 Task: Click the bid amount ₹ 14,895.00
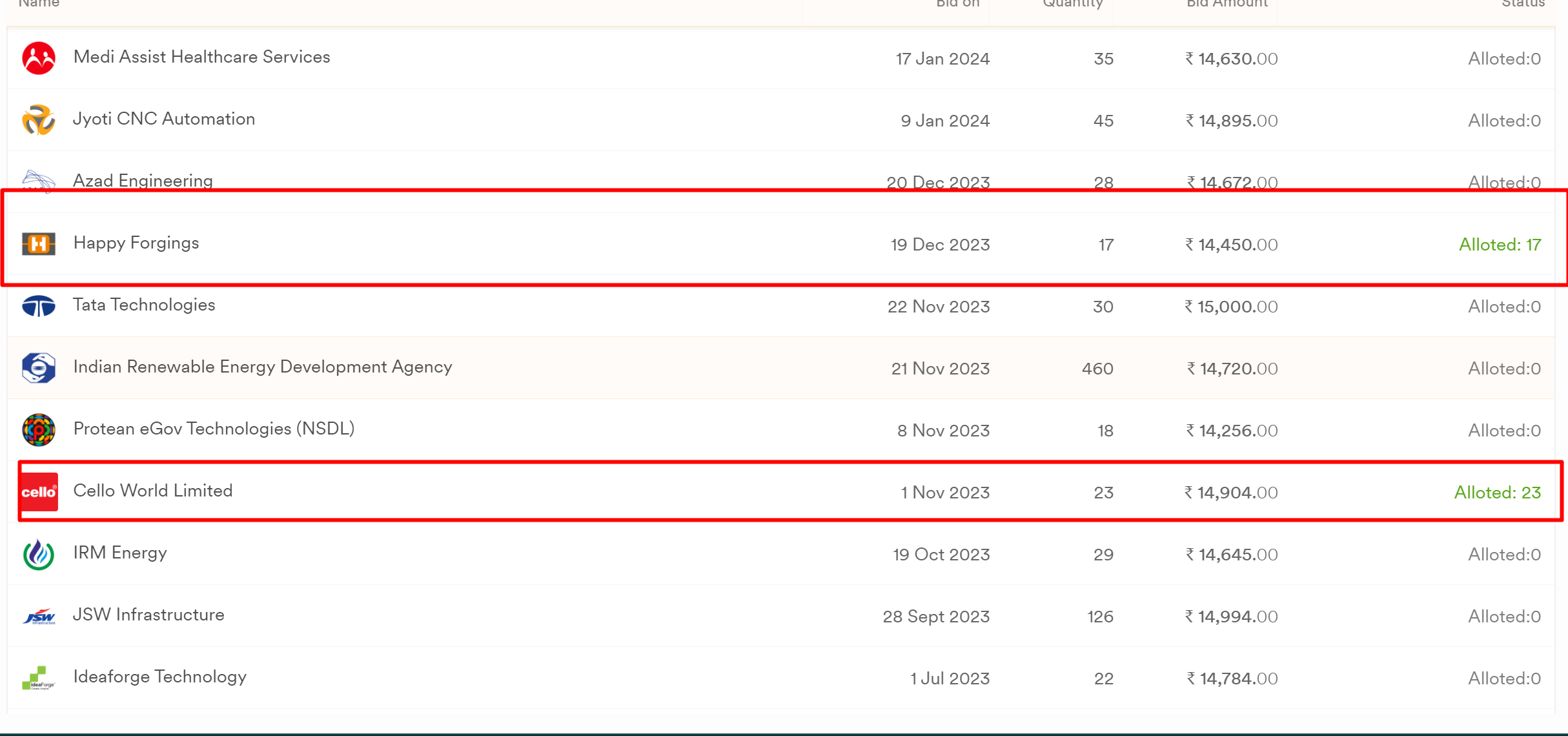1231,121
